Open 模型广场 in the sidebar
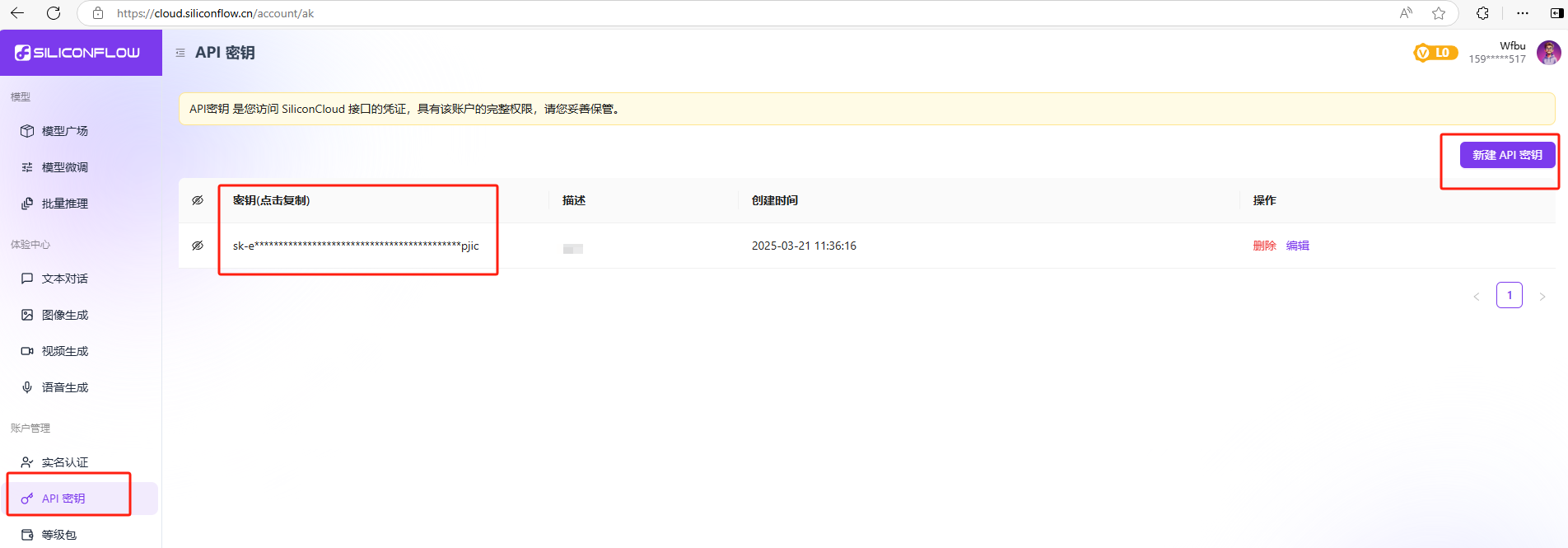This screenshot has height=548, width=1568. coord(64,131)
